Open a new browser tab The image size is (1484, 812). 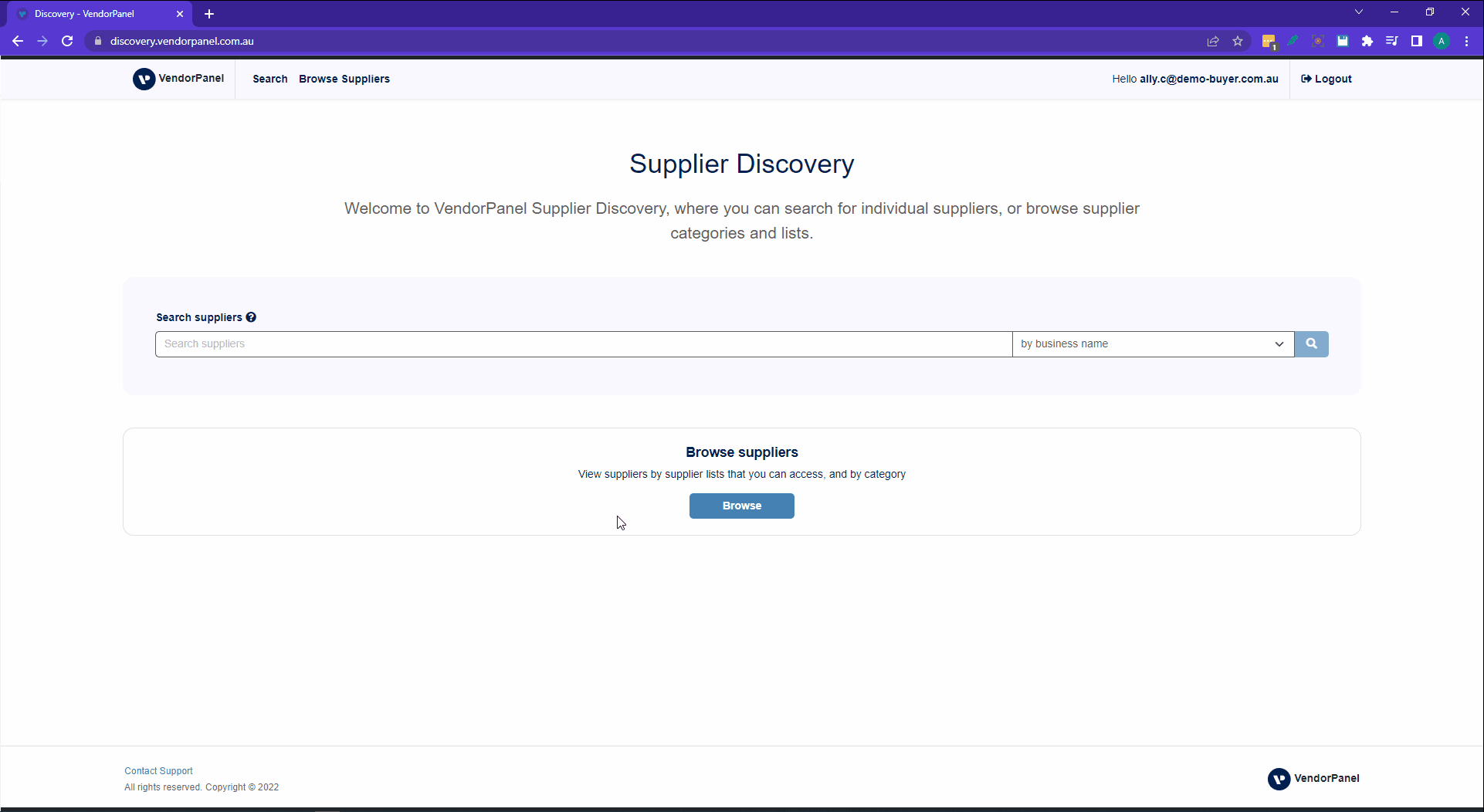209,14
